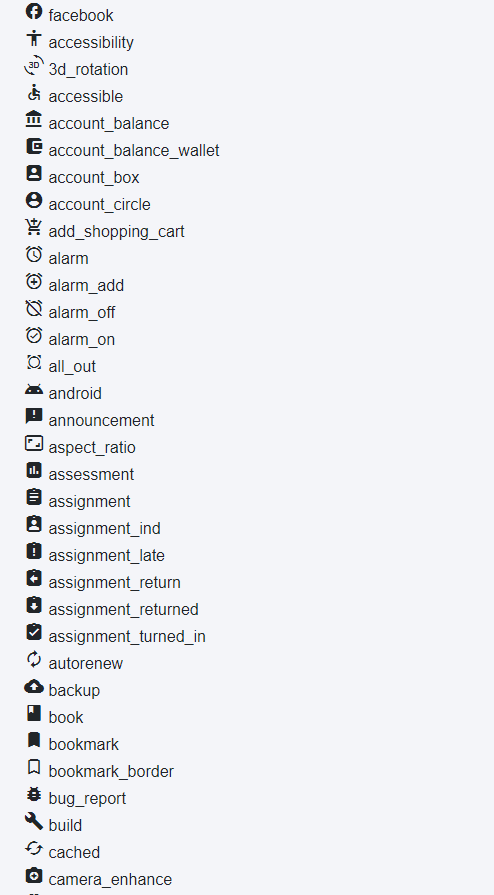
Task: Click the account_balance_wallet icon
Action: [34, 146]
